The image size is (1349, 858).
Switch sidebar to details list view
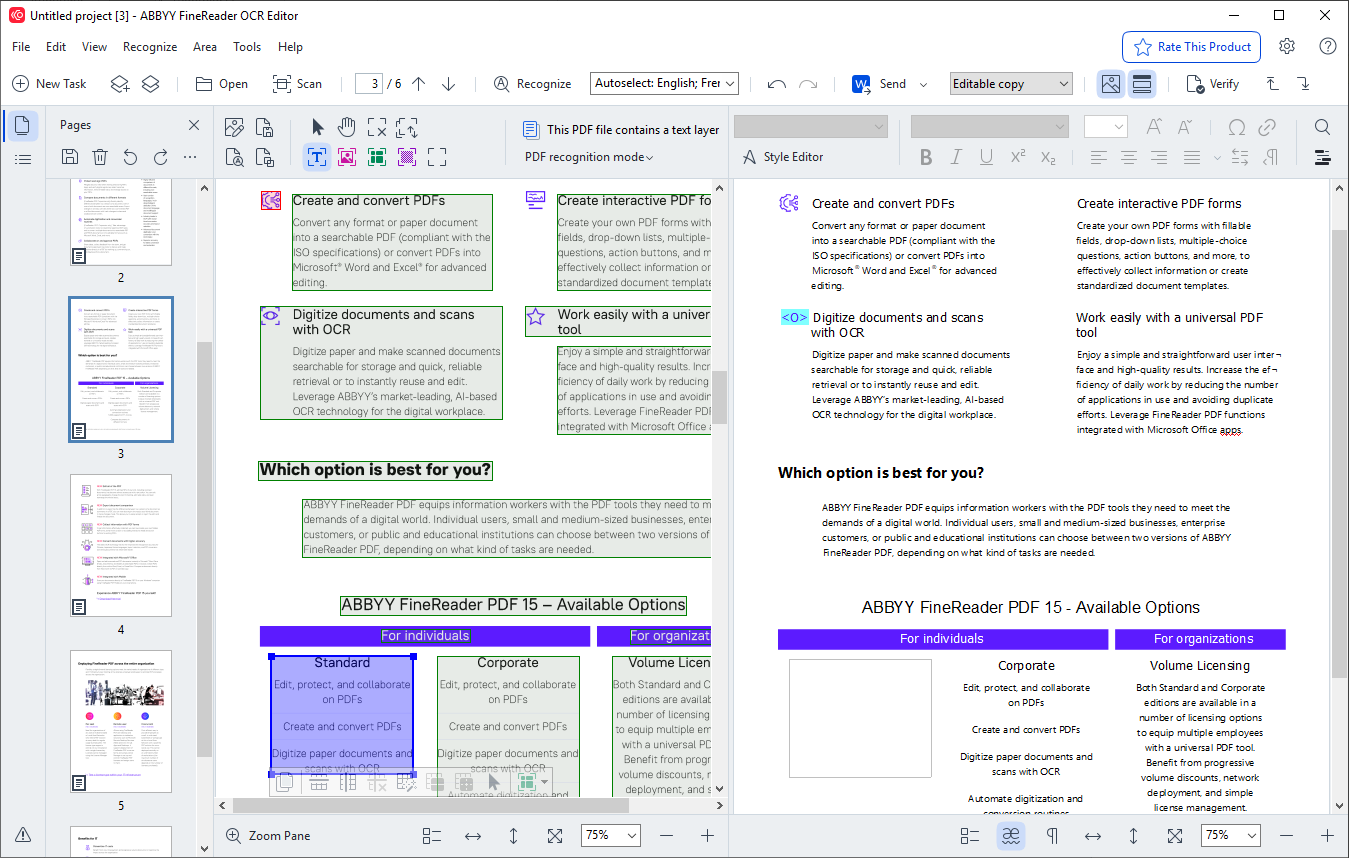point(22,160)
